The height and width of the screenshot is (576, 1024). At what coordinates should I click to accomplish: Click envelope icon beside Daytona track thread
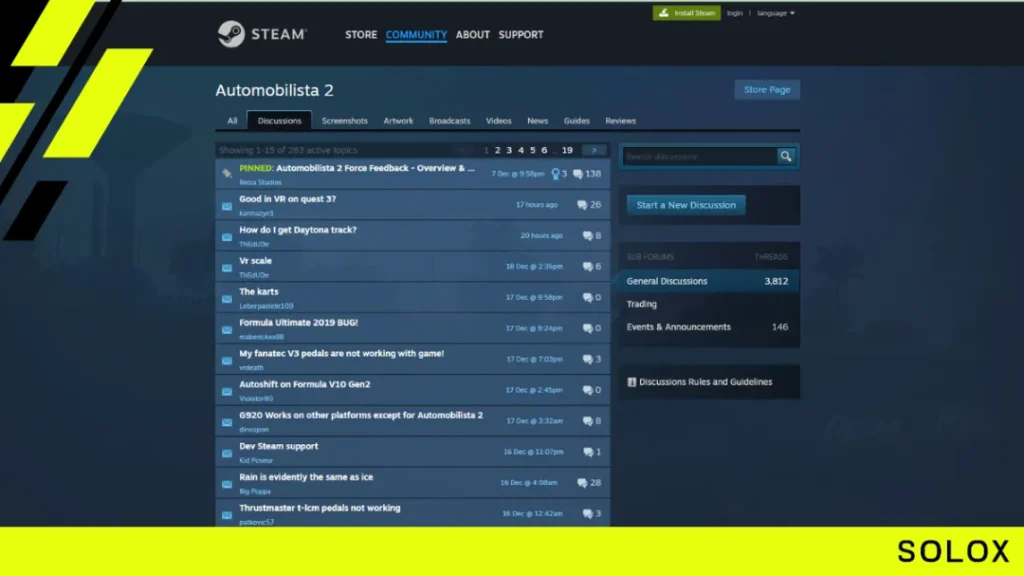[x=227, y=236]
